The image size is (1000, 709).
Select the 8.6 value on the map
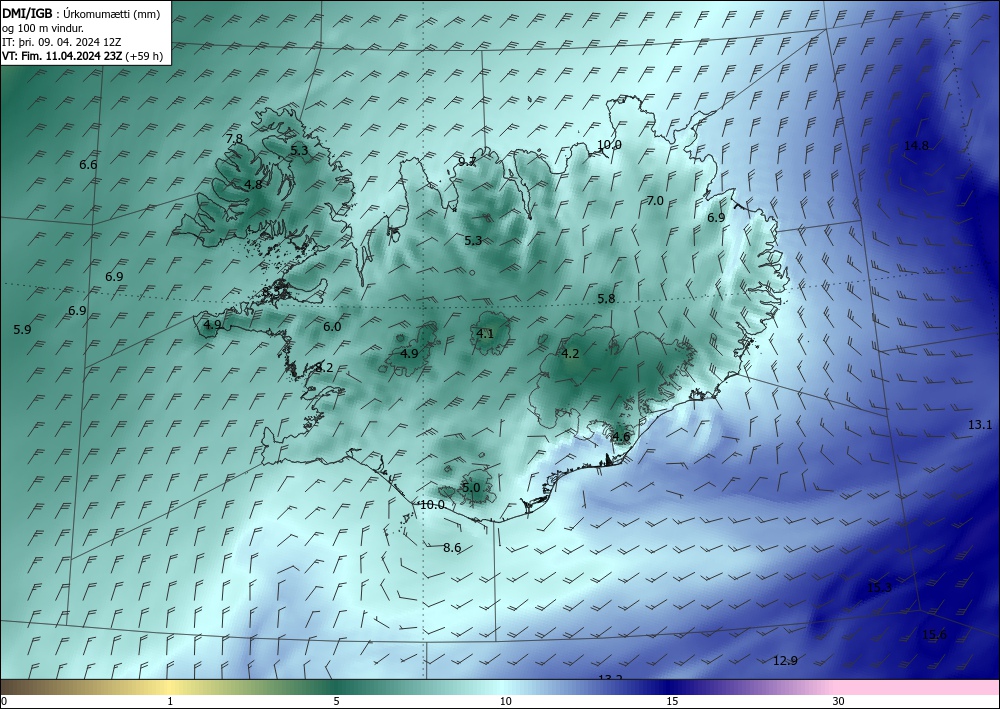452,548
